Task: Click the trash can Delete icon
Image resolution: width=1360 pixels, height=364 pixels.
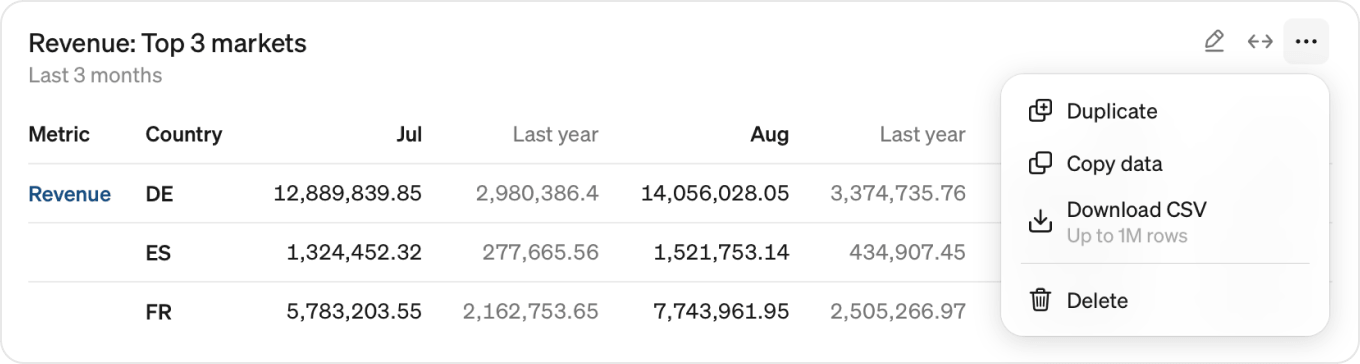Action: [x=1040, y=300]
